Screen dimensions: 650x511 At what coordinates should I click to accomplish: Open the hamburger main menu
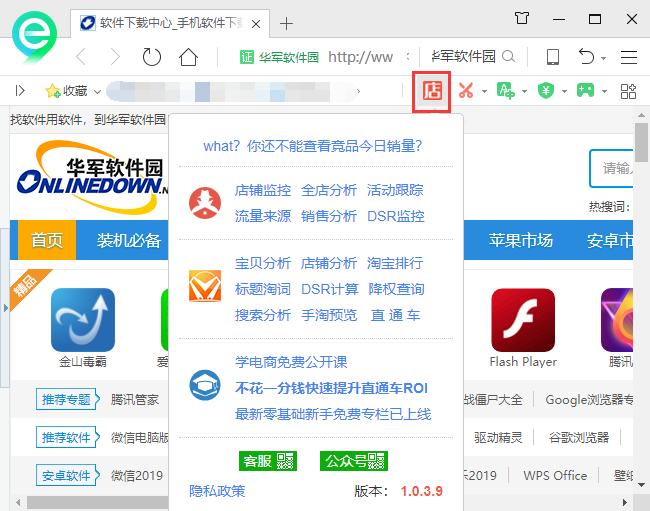coord(629,57)
